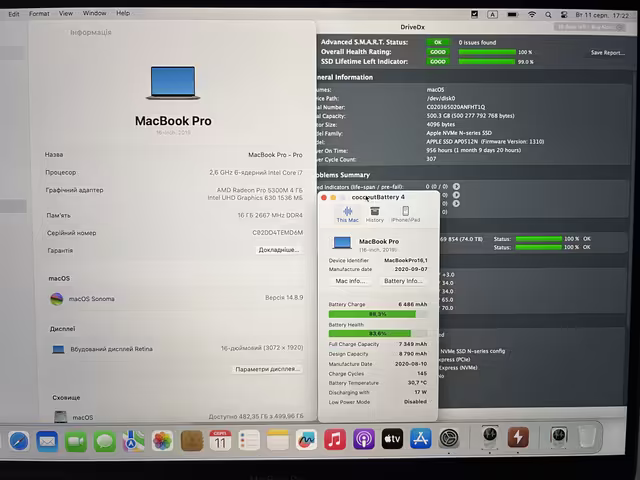Switch to History tab in coconutBattery

point(375,214)
